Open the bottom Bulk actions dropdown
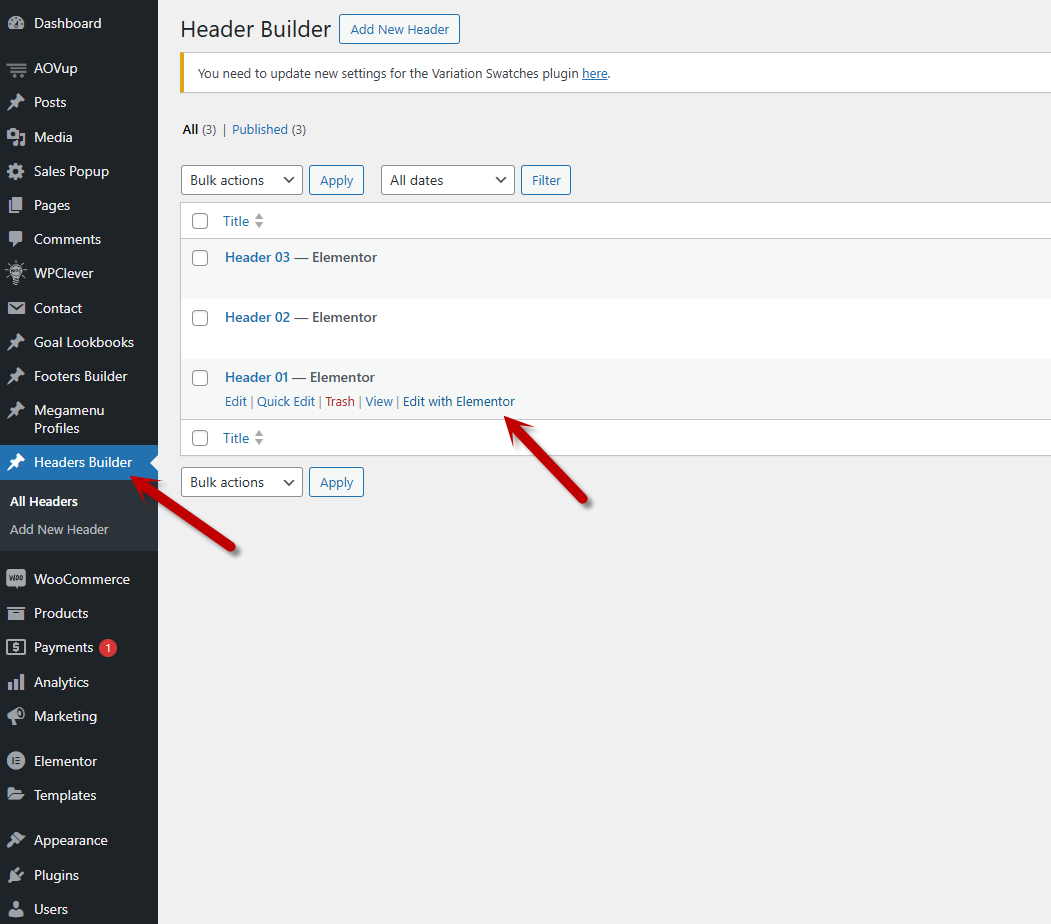The image size is (1051, 924). click(x=241, y=482)
